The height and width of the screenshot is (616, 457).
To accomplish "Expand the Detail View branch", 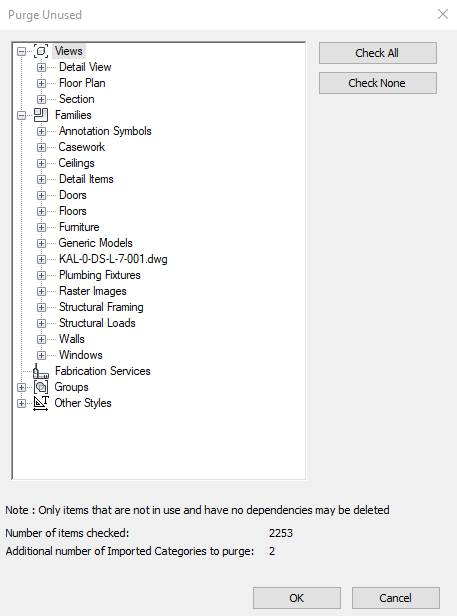I will click(x=41, y=68).
